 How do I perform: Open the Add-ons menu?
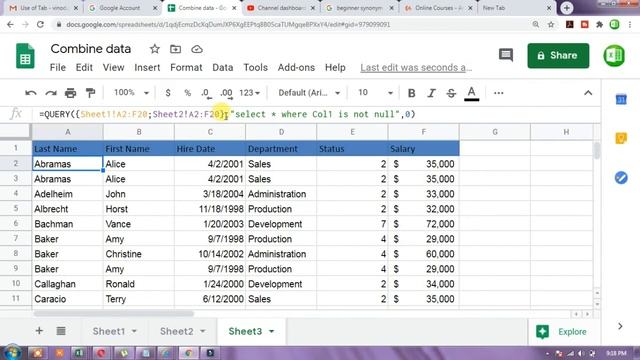tap(296, 68)
